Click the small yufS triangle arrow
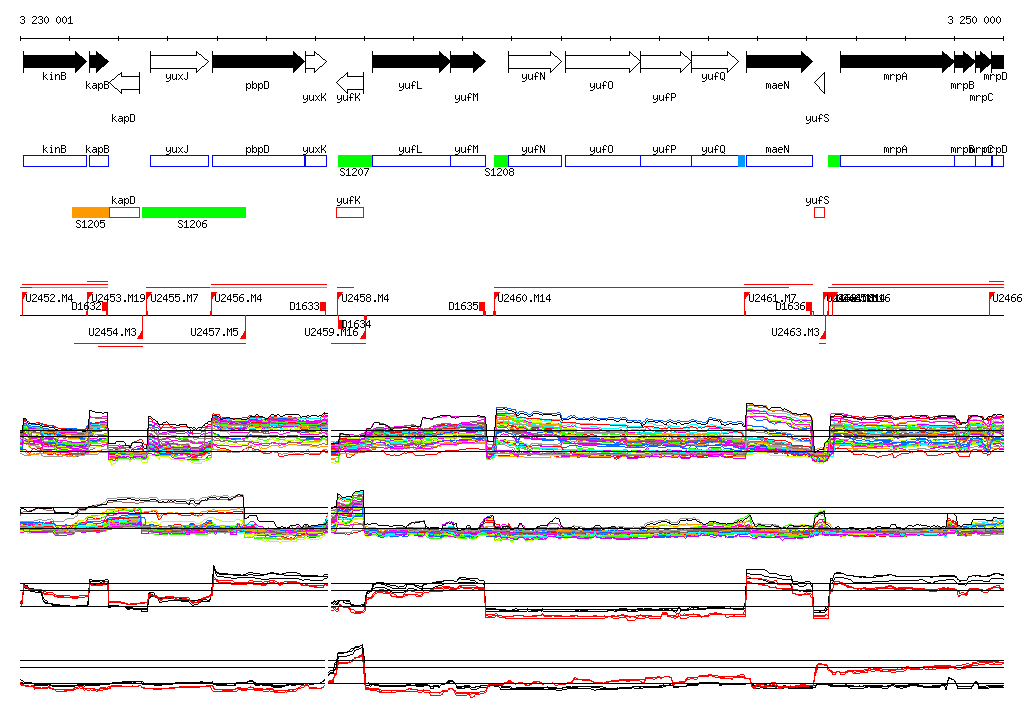The height and width of the screenshot is (714, 1024). (820, 83)
